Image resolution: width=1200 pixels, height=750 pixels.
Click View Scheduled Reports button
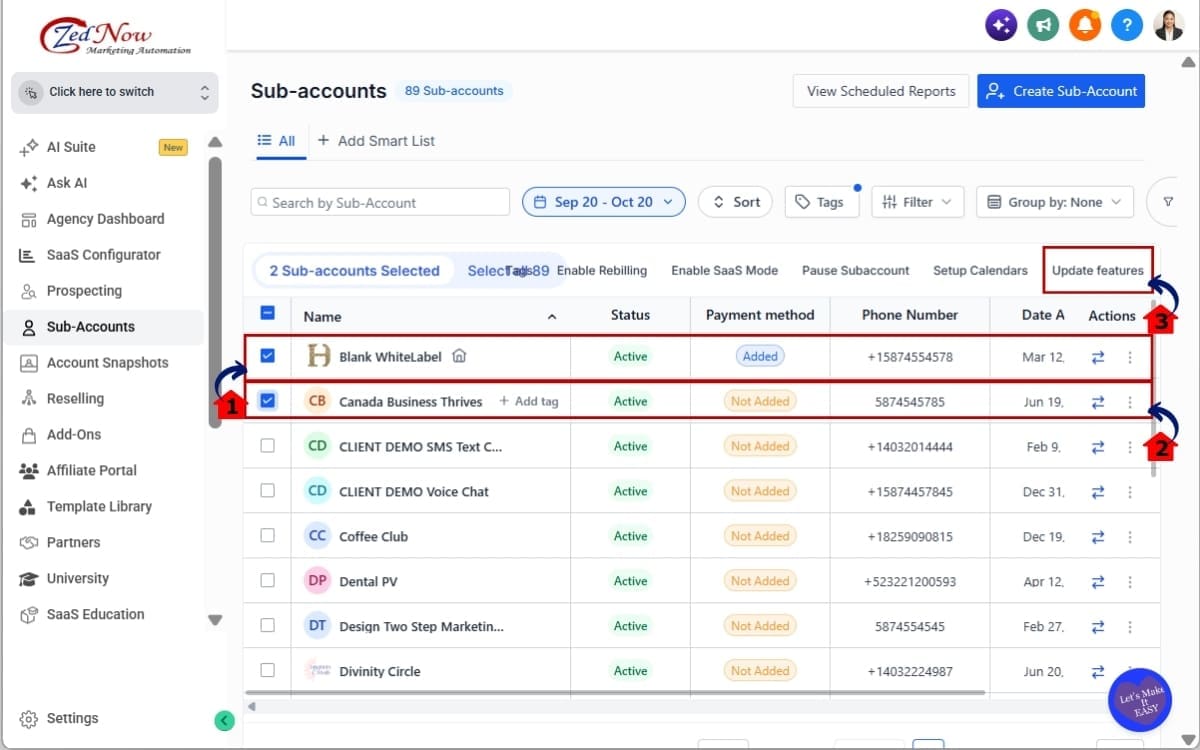[x=881, y=91]
